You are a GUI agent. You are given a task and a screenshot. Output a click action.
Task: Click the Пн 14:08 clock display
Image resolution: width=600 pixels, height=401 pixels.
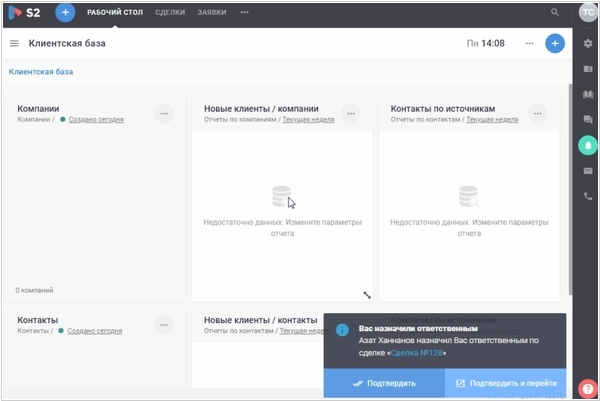tap(486, 43)
